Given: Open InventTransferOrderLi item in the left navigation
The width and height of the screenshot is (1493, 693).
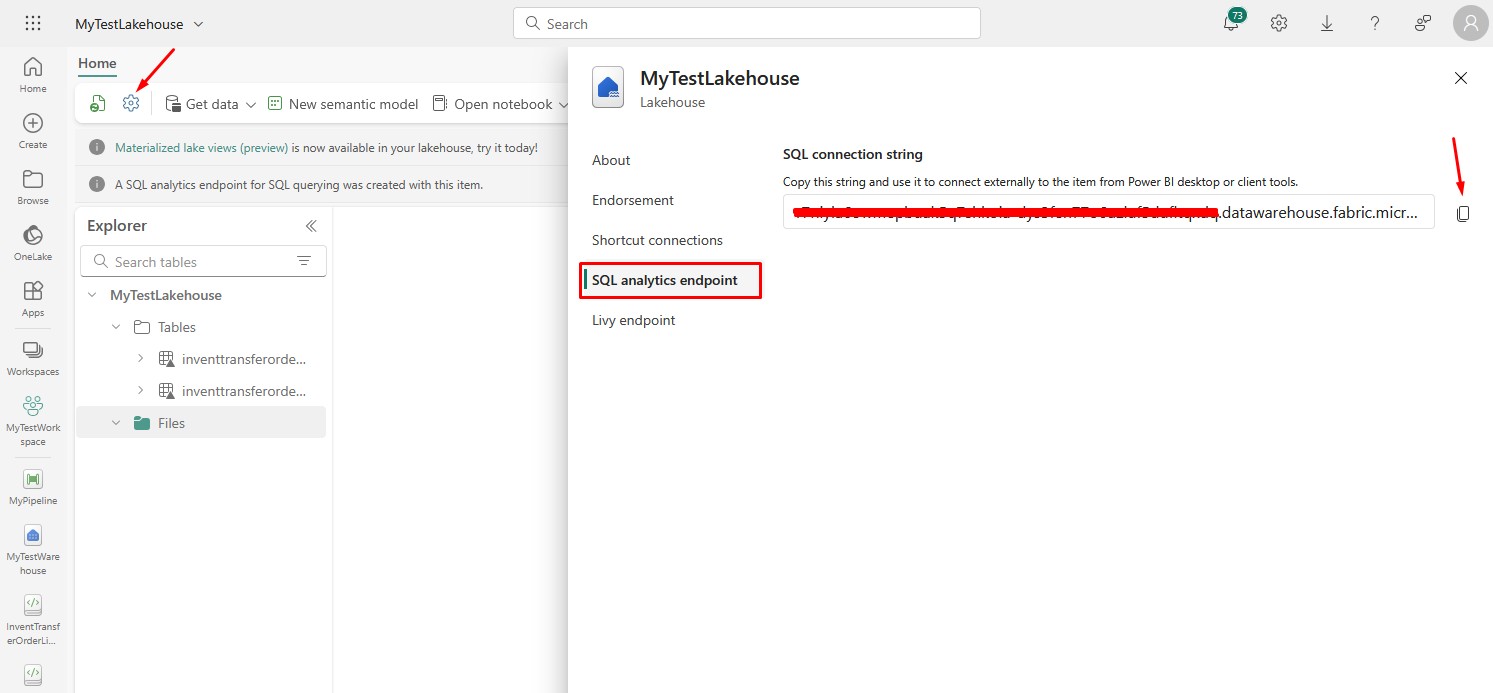Looking at the screenshot, I should [33, 620].
